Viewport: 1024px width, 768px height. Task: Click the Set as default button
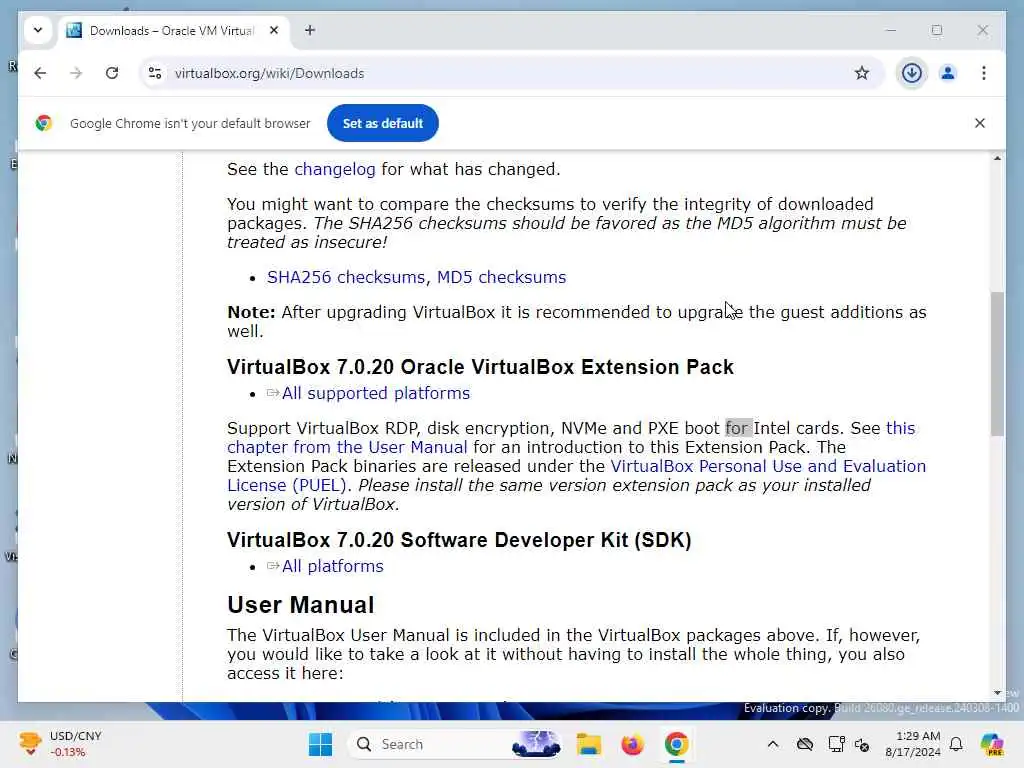[383, 123]
